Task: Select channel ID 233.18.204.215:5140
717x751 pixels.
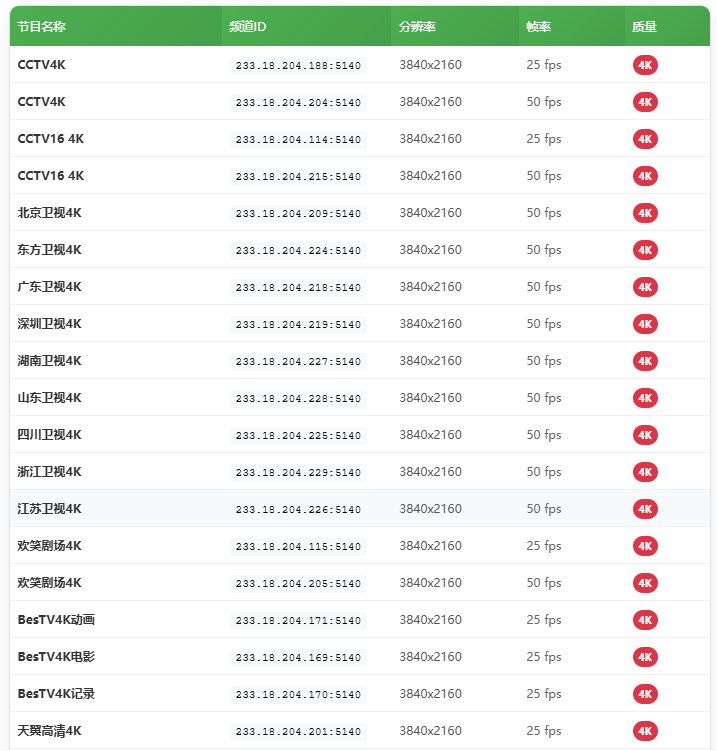Action: 298,177
